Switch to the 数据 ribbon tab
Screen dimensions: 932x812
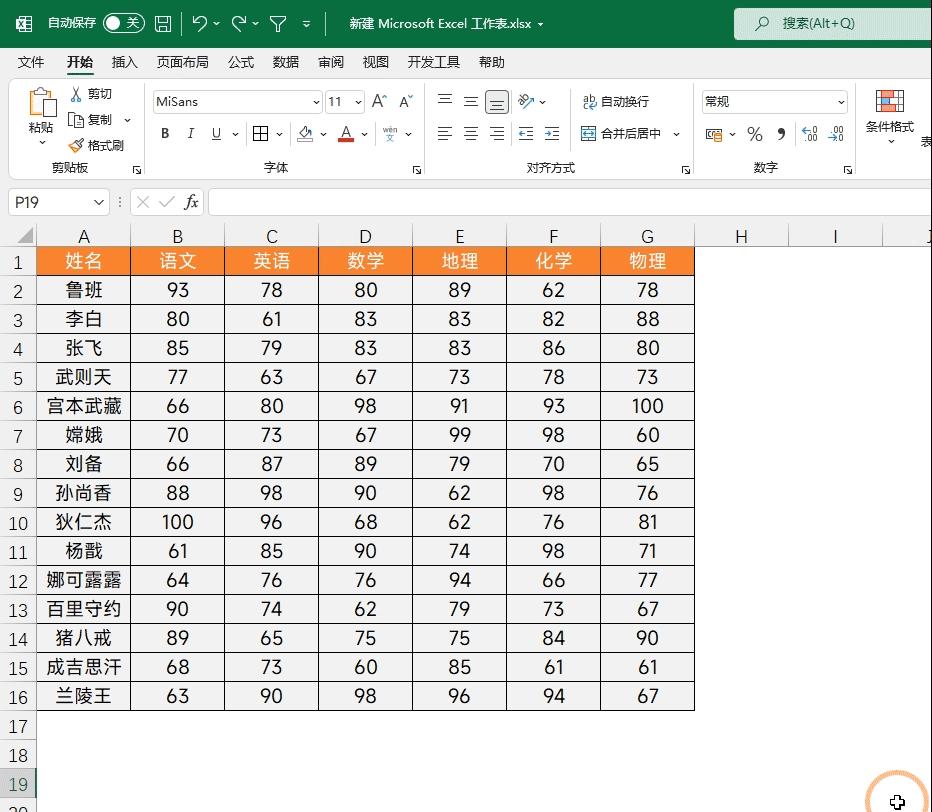pyautogui.click(x=285, y=62)
